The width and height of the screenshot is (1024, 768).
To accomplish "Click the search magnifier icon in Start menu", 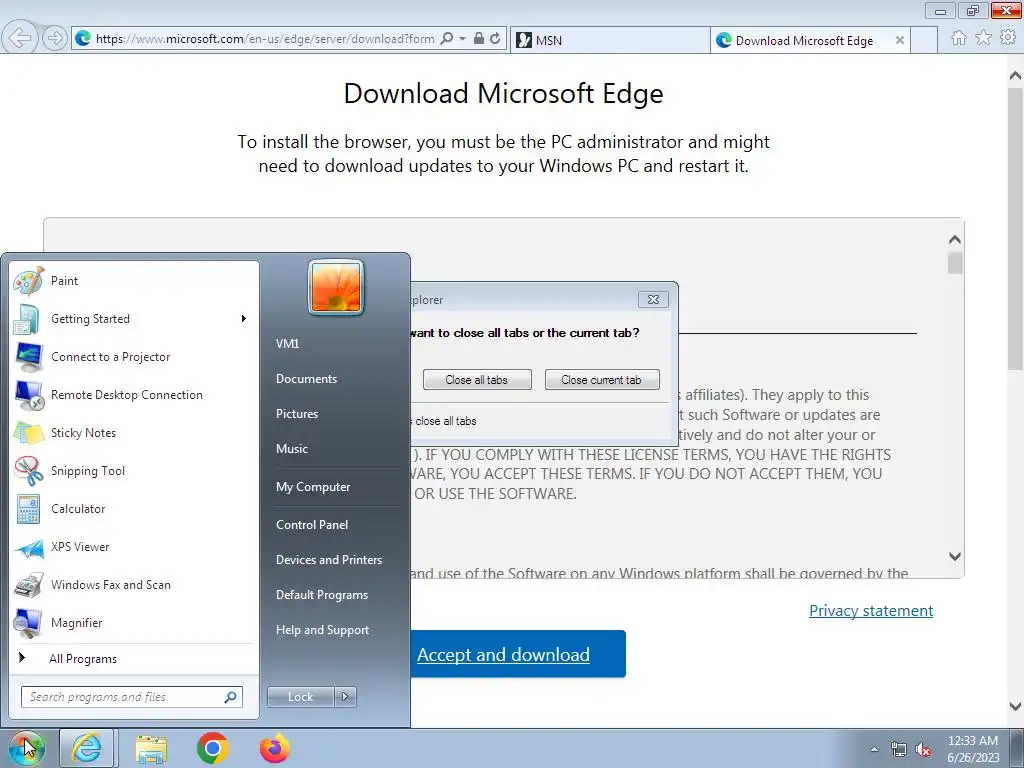I will [231, 697].
